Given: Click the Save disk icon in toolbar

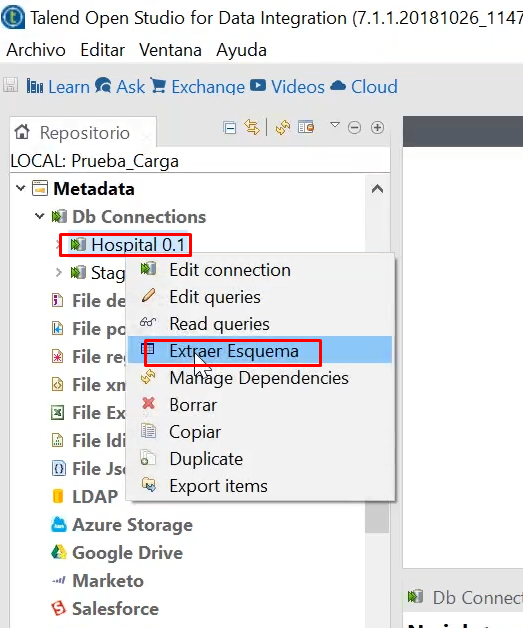Looking at the screenshot, I should coord(10,85).
